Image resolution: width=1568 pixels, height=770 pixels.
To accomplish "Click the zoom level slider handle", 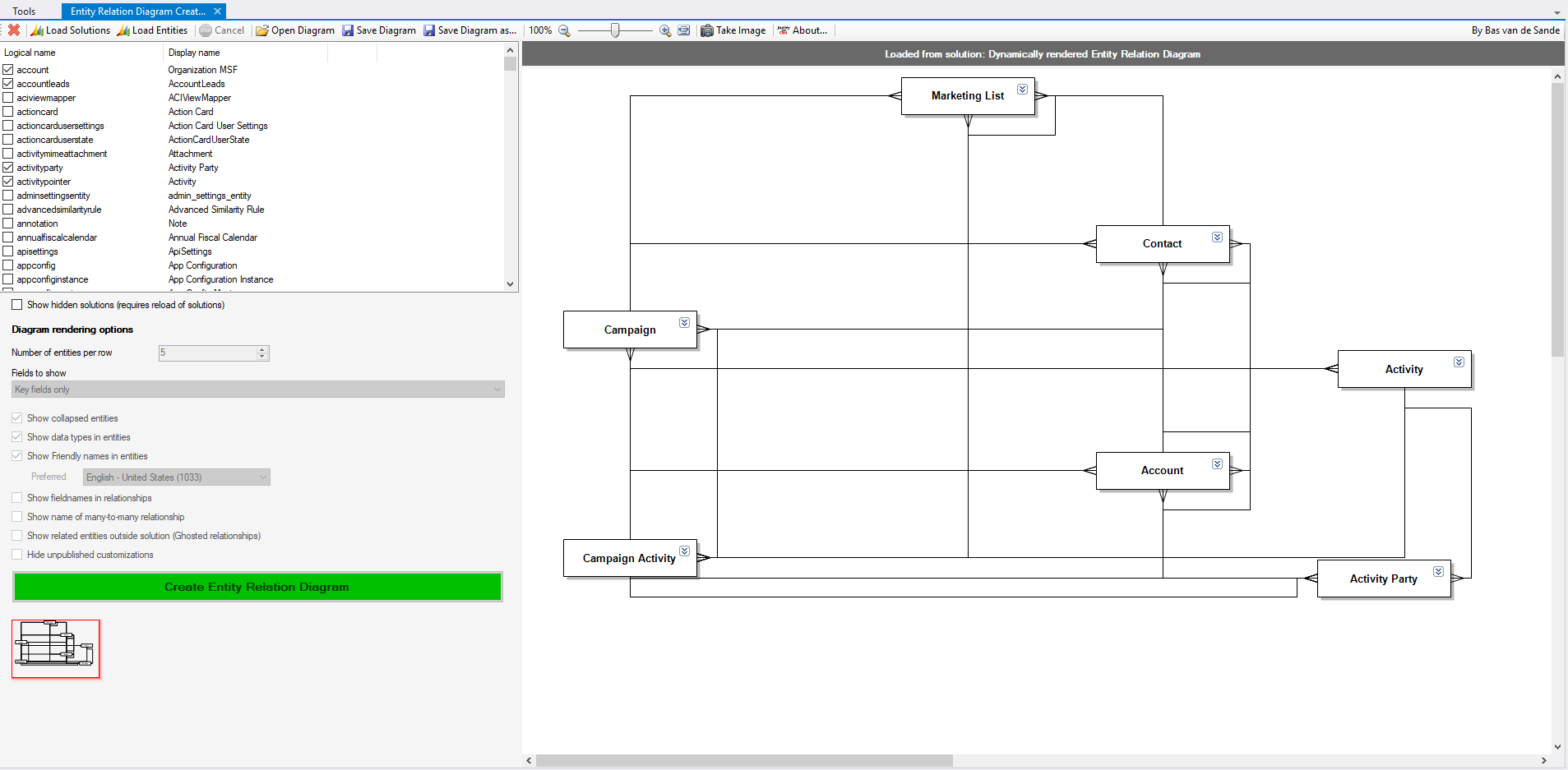I will pyautogui.click(x=615, y=30).
